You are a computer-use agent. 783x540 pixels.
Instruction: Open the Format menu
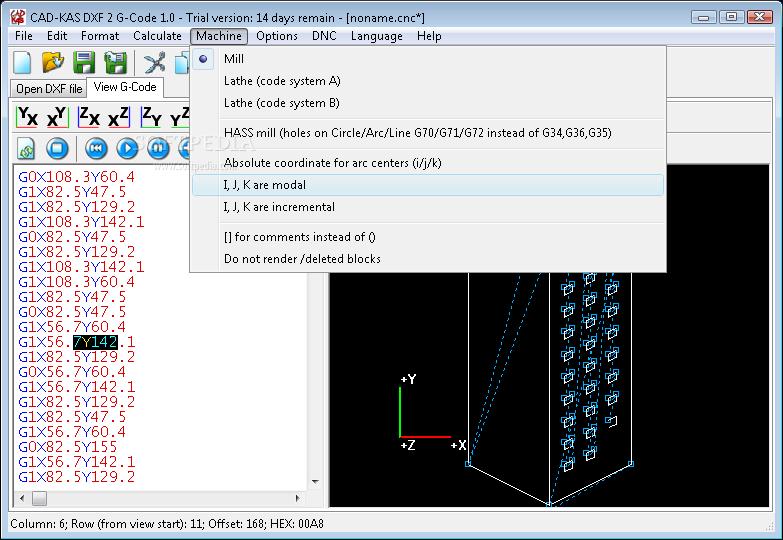100,36
